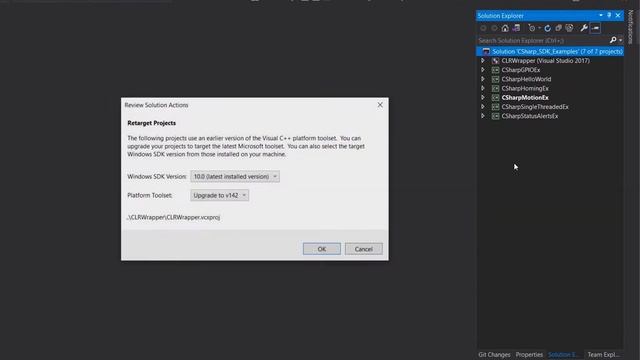Expand the CLRWrapper project node
Viewport: 640px width, 360px height.
tap(483, 60)
